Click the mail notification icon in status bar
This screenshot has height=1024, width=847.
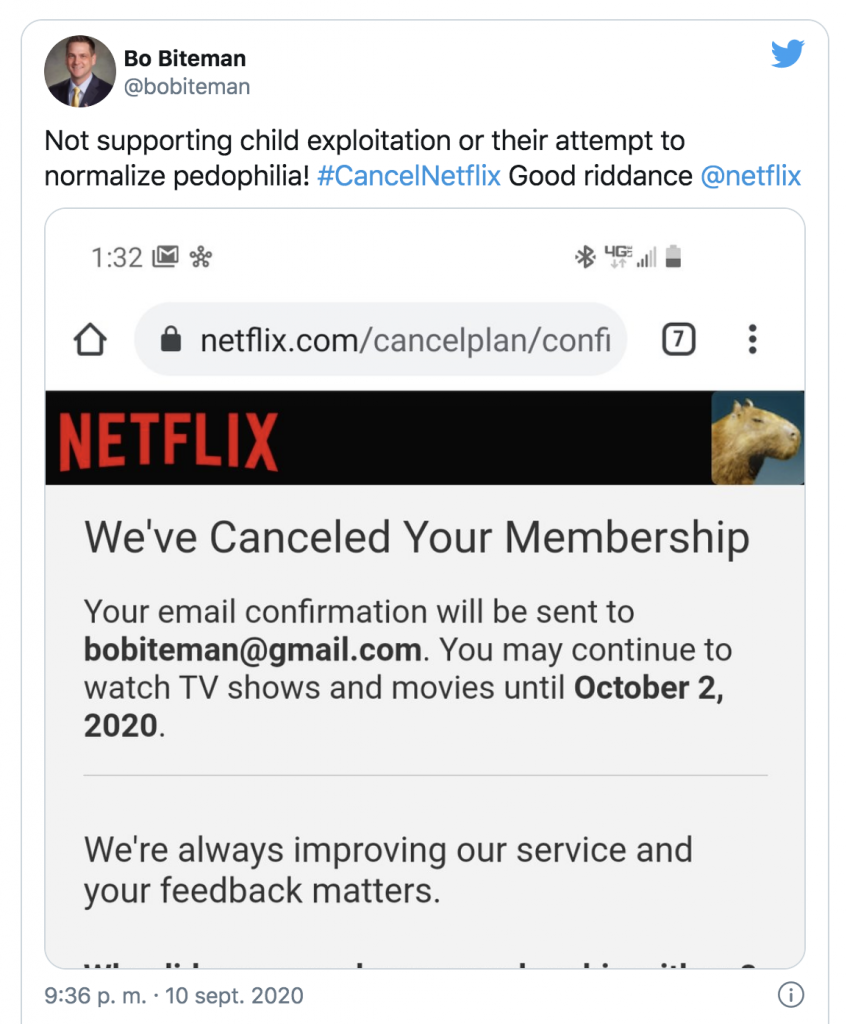pos(165,258)
